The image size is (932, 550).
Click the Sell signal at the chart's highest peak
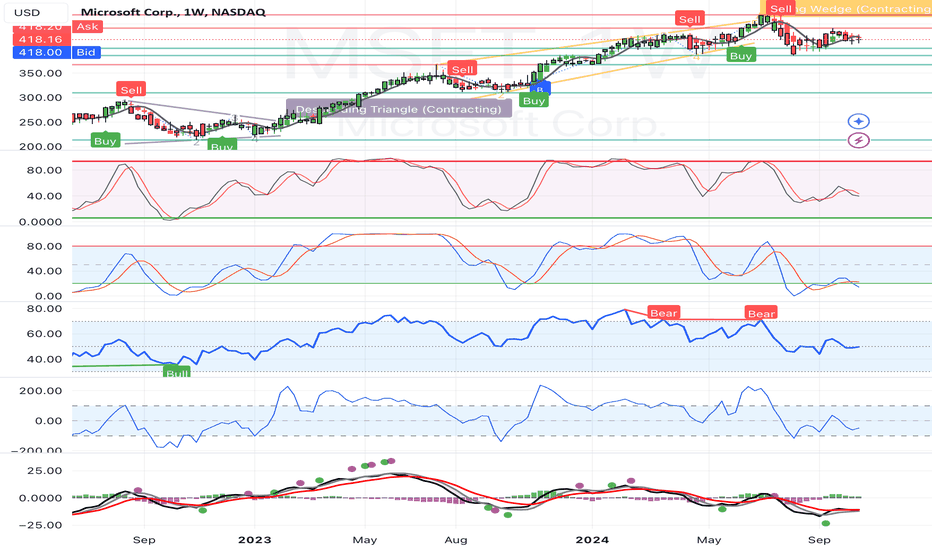coord(780,8)
